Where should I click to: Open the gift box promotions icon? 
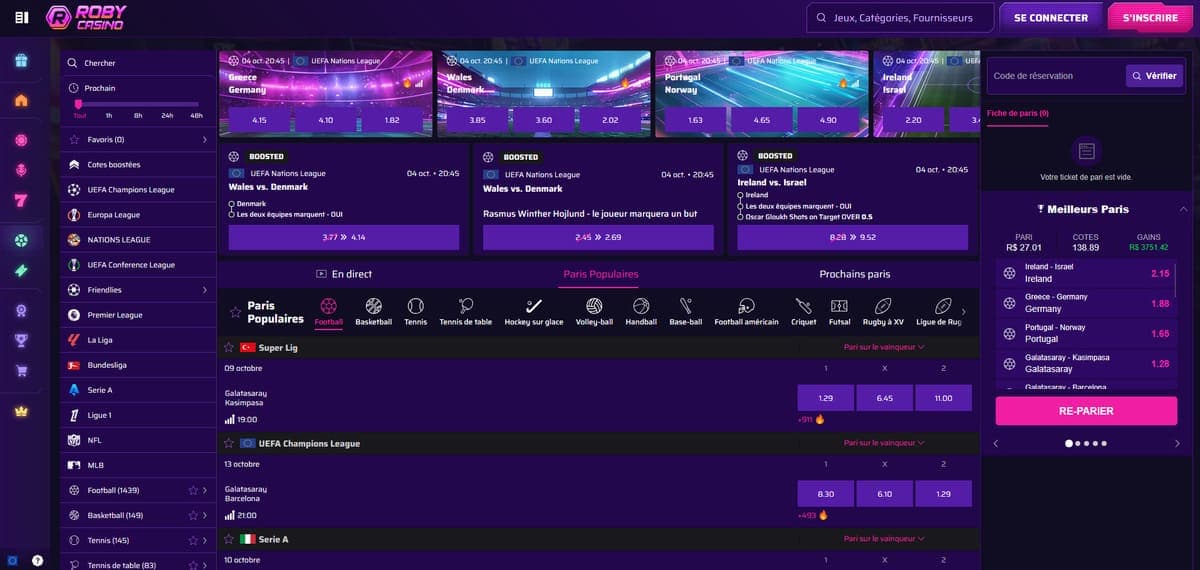[21, 61]
